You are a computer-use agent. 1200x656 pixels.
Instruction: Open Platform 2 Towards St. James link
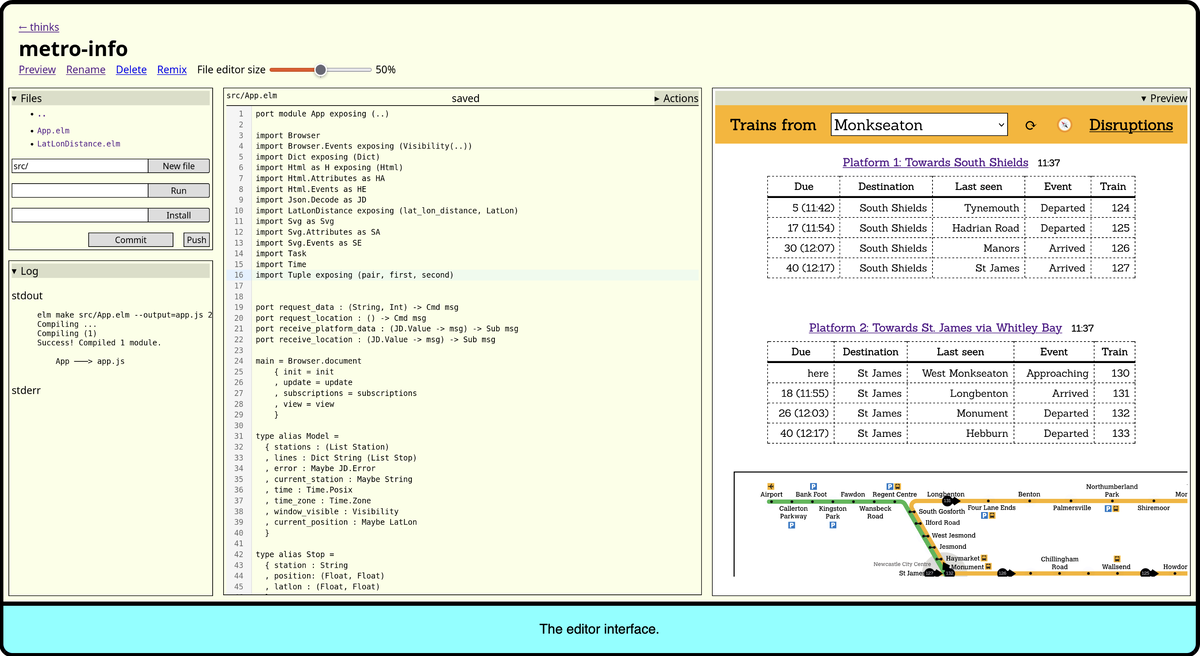click(935, 328)
